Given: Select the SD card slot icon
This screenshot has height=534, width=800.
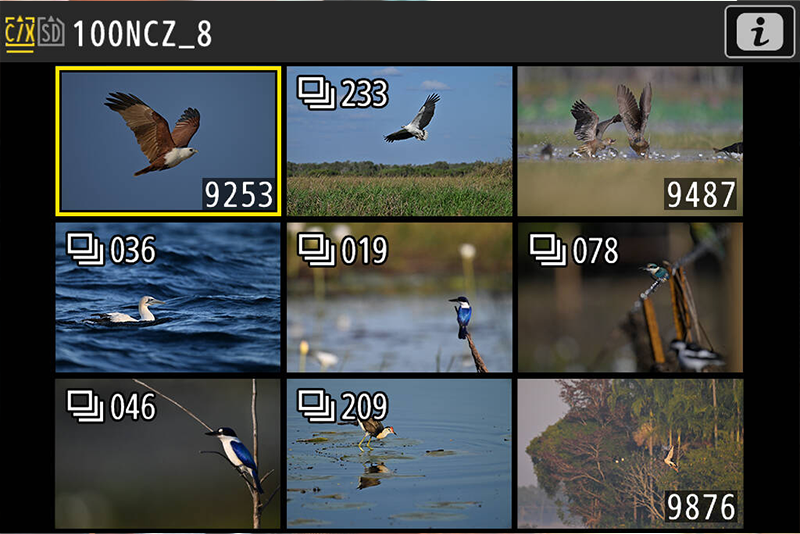Looking at the screenshot, I should click(x=51, y=32).
